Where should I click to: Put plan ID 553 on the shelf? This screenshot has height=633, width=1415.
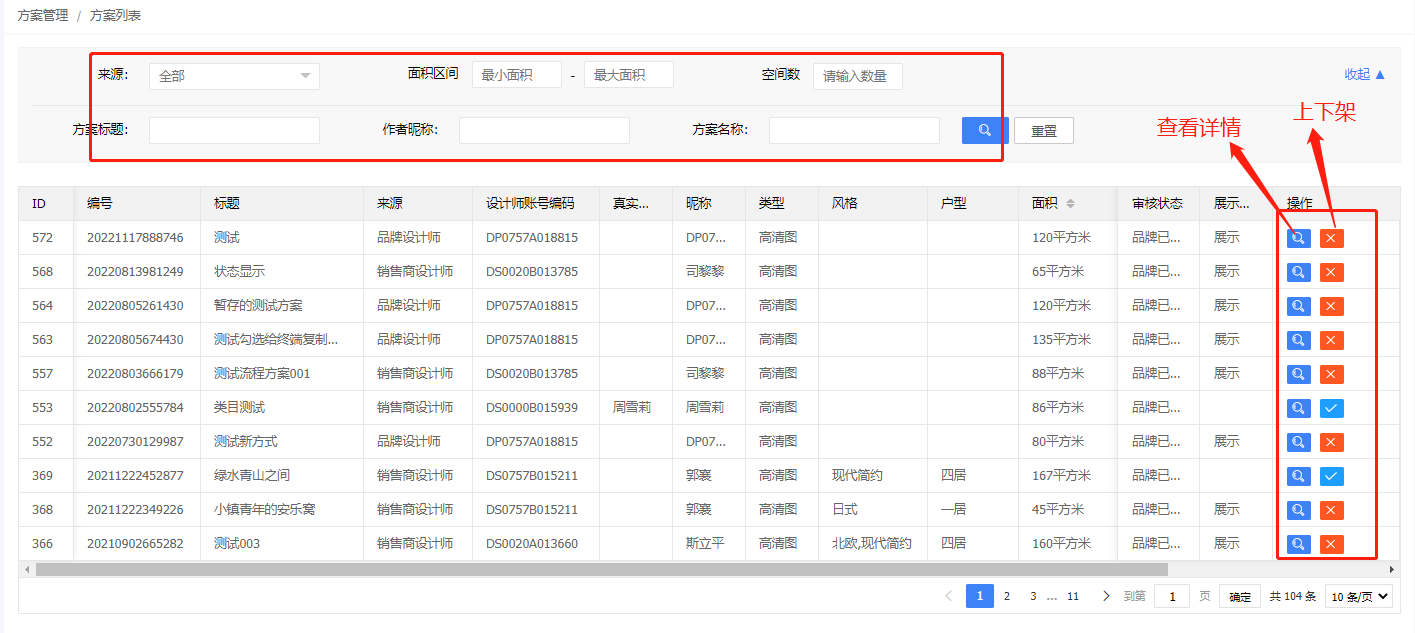(x=1331, y=408)
